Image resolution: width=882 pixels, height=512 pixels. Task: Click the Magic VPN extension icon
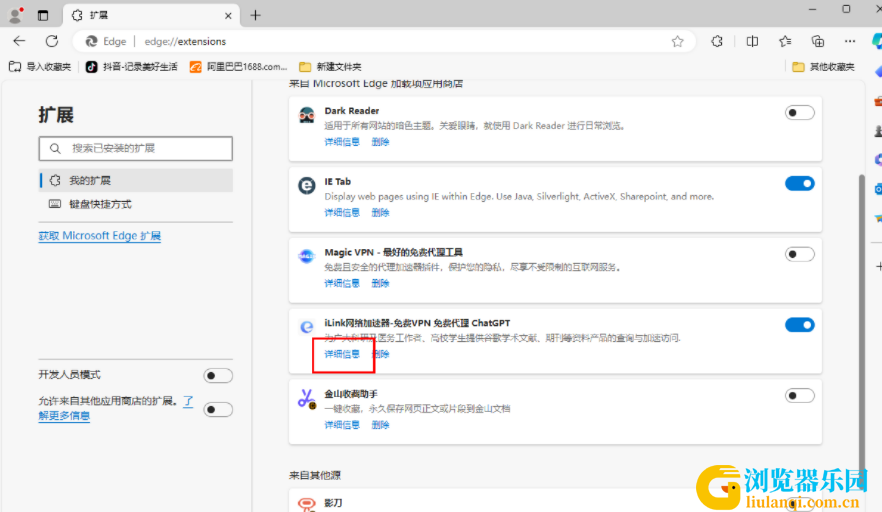pos(307,256)
